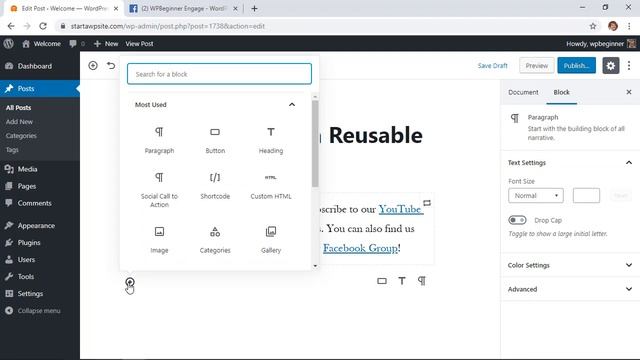The image size is (640, 360).
Task: Go to Add New under Posts
Action: (19, 122)
